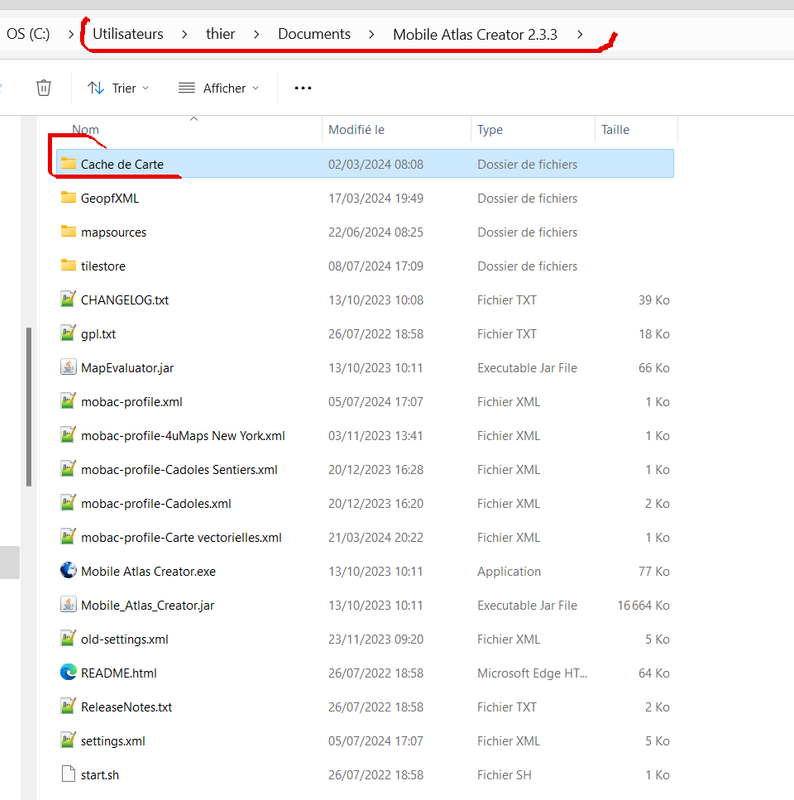Click the Mobile Atlas Creator.exe globe icon

[x=68, y=570]
